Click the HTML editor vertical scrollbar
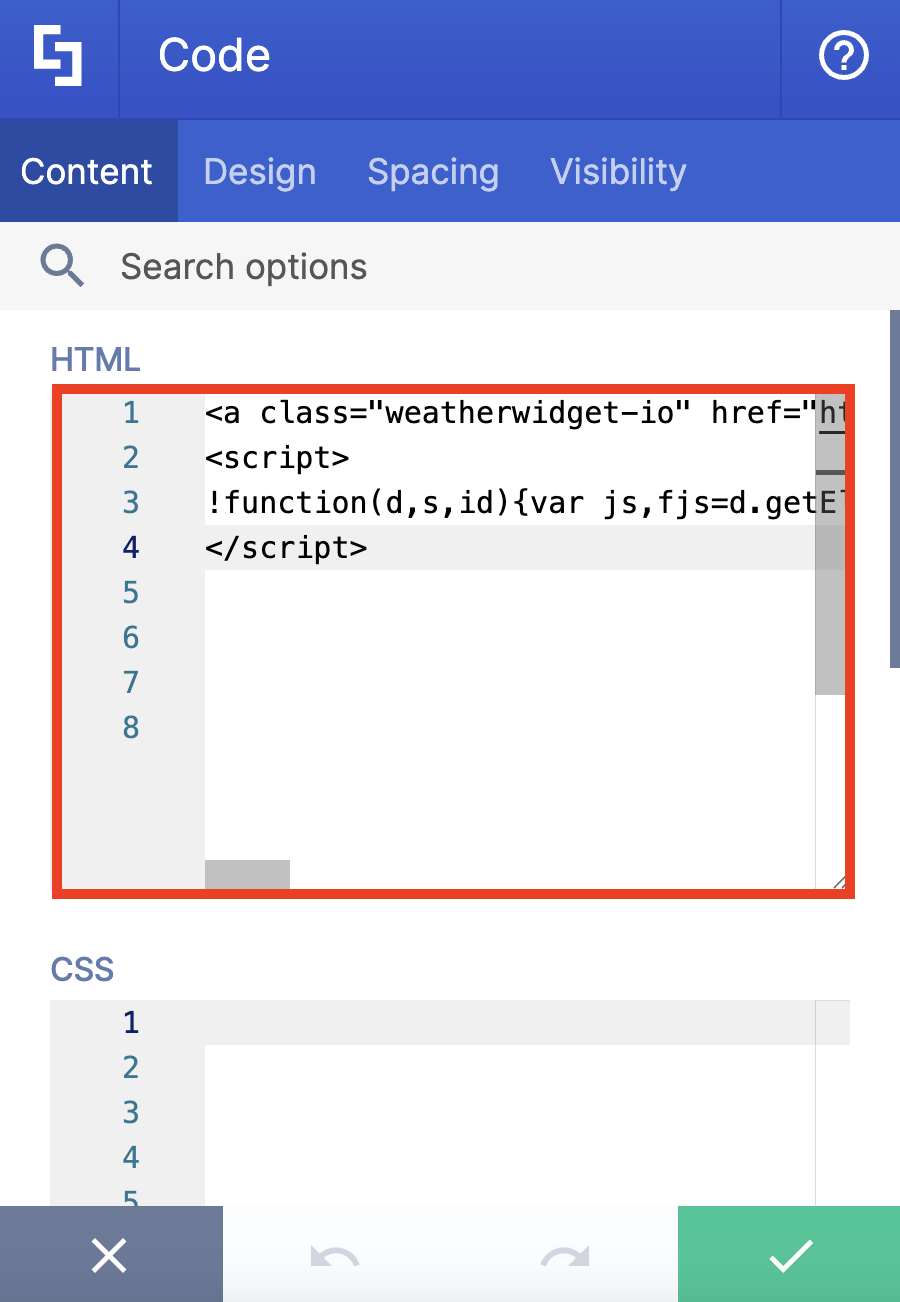 click(x=830, y=545)
